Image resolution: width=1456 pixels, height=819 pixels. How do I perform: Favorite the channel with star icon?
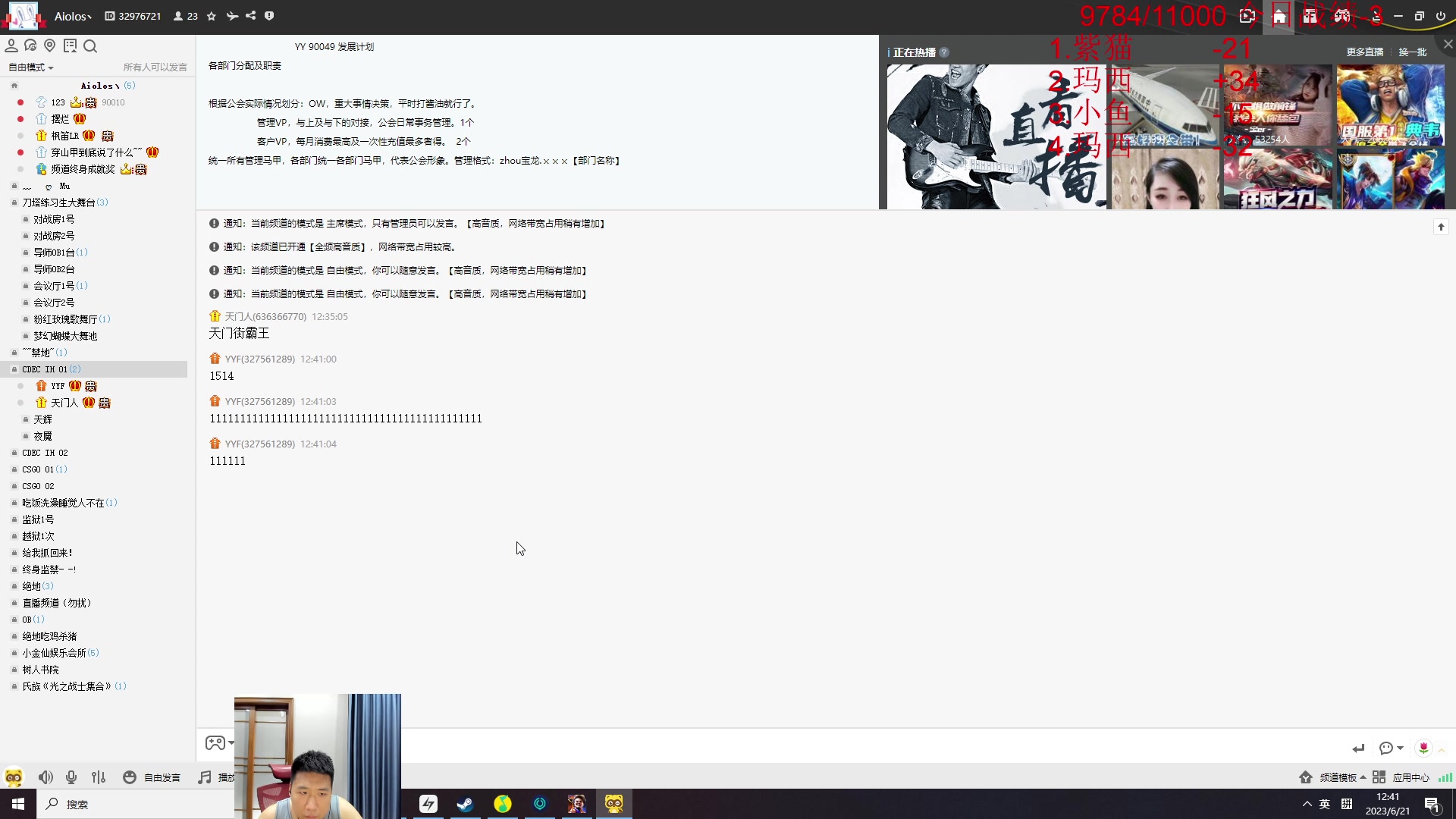point(212,16)
